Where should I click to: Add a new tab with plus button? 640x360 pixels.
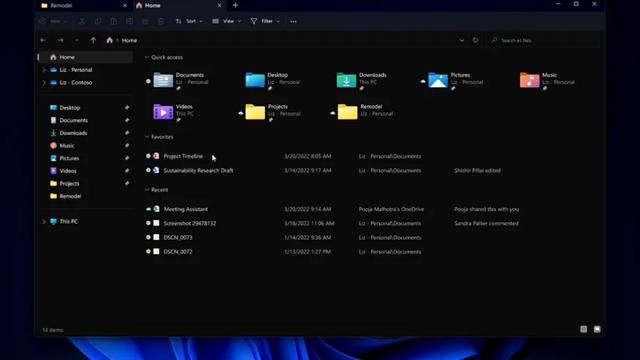(236, 5)
